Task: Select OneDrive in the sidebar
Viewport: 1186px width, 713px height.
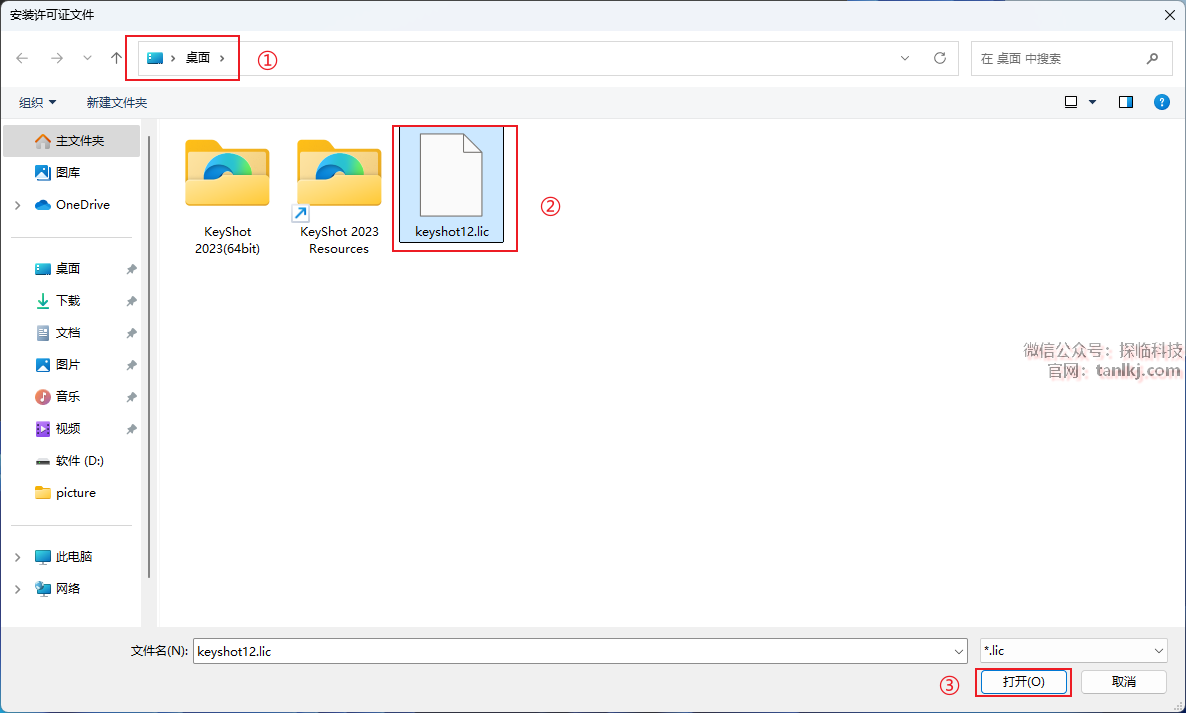Action: (x=72, y=205)
